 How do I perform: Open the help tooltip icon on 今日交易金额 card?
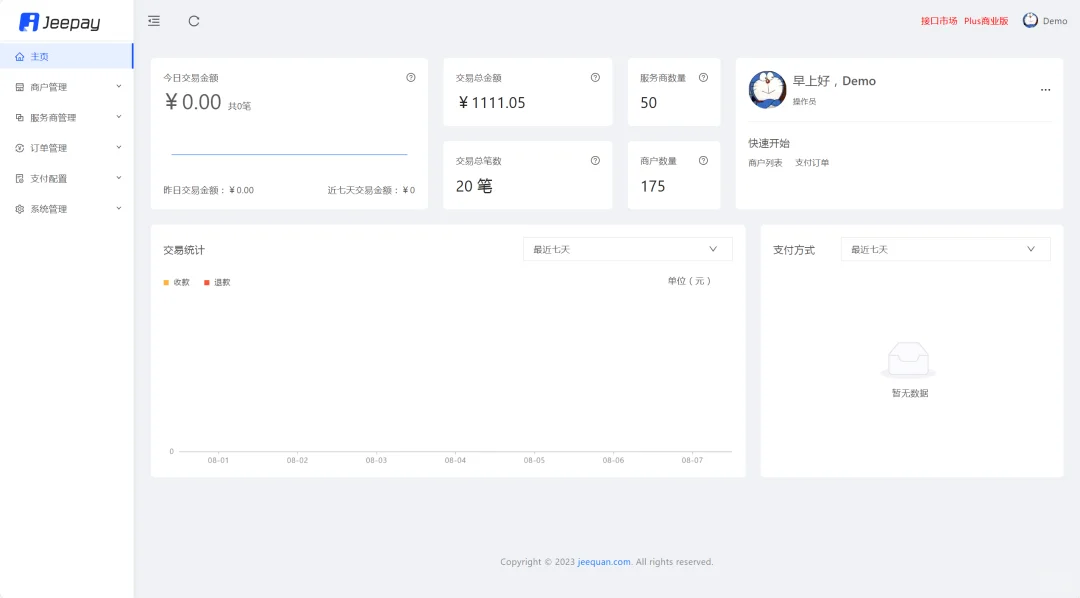coord(410,76)
